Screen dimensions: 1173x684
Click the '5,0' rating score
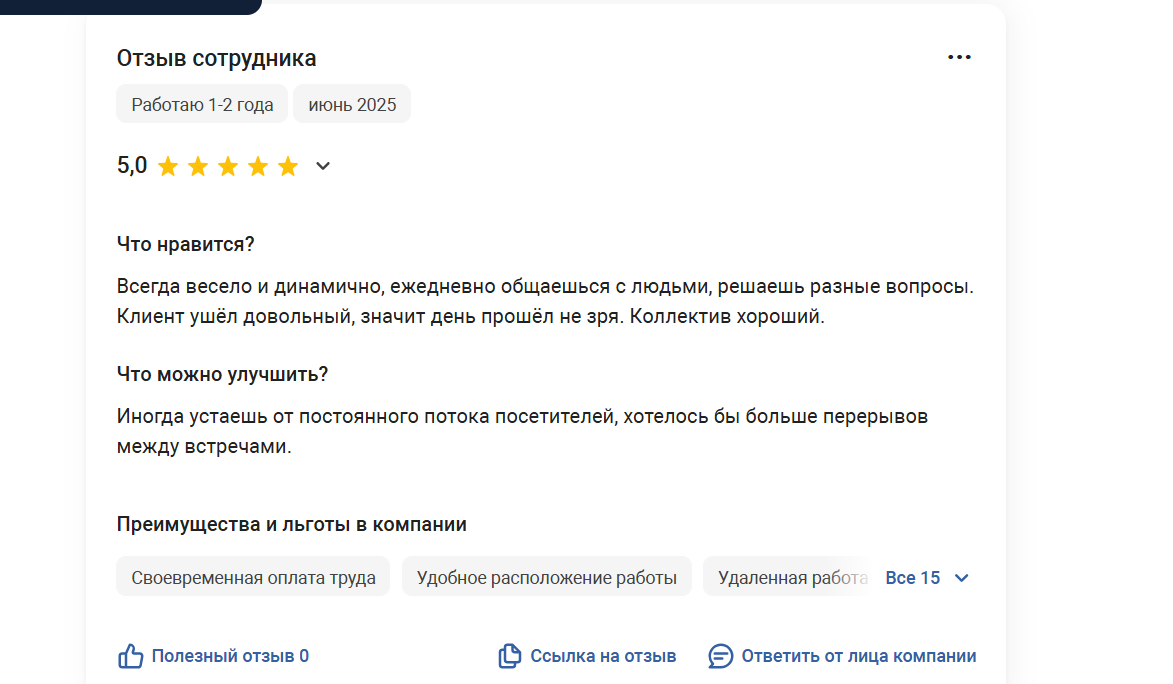pyautogui.click(x=132, y=166)
